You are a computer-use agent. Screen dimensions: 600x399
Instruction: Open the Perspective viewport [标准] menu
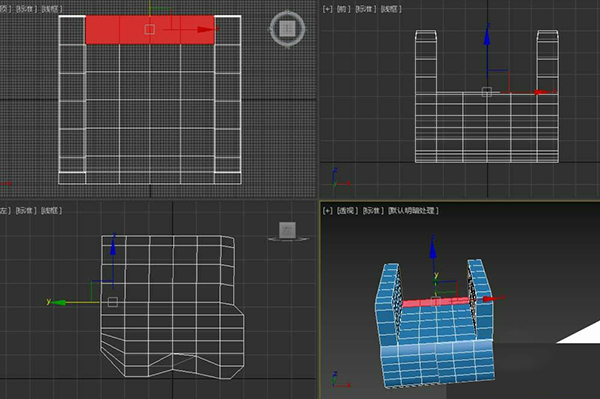373,210
